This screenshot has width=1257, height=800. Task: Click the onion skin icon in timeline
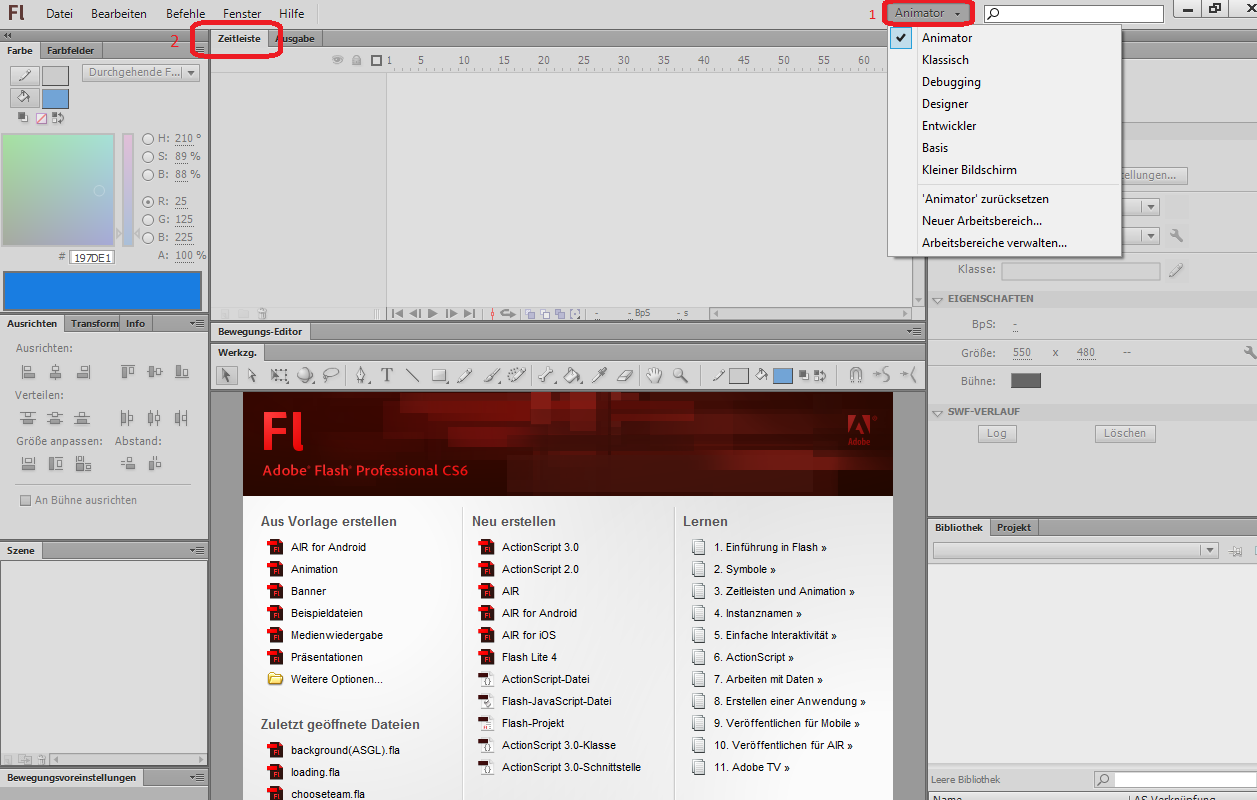click(x=531, y=313)
